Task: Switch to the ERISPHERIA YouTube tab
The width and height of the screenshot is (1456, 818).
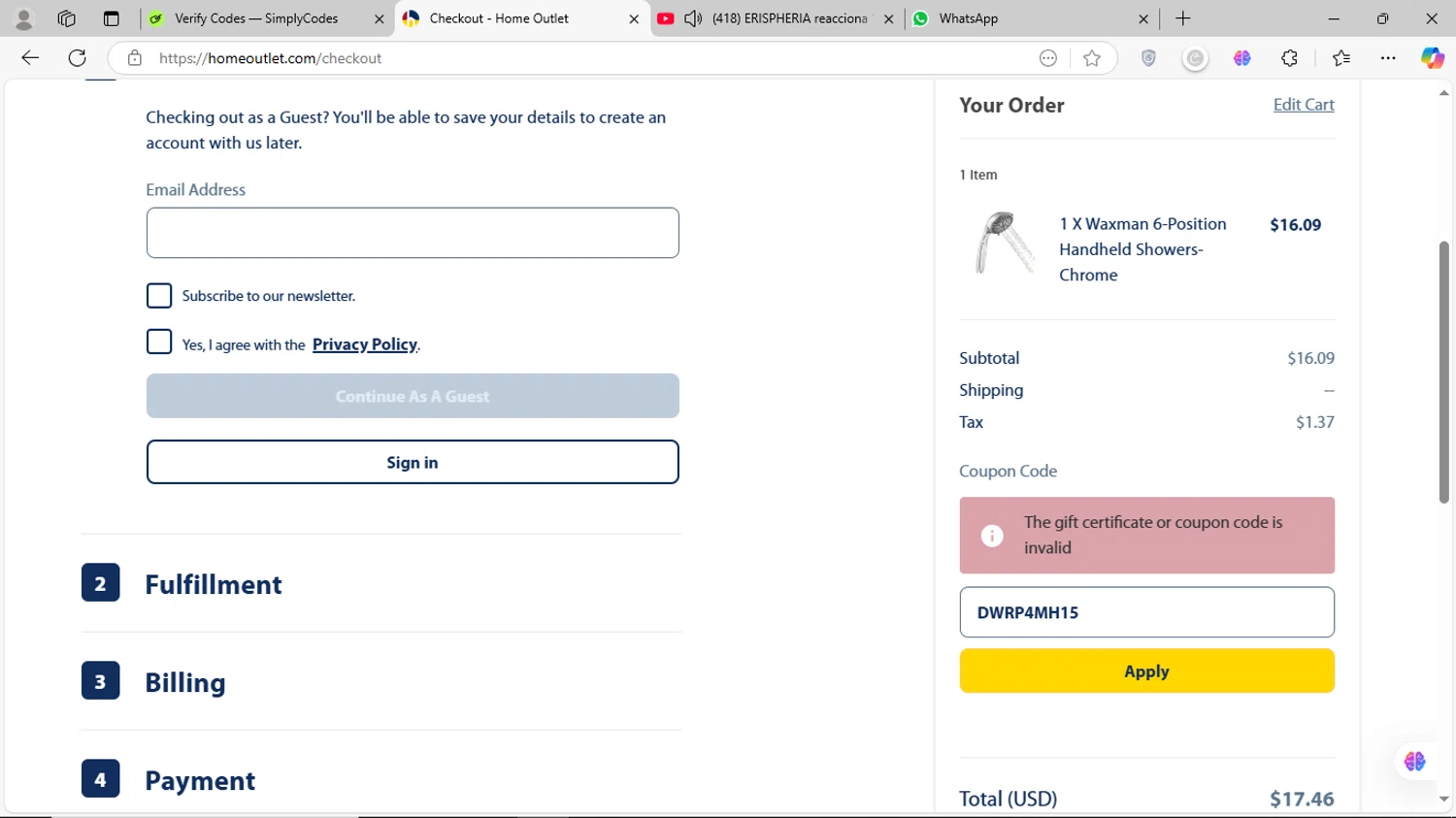Action: [789, 18]
